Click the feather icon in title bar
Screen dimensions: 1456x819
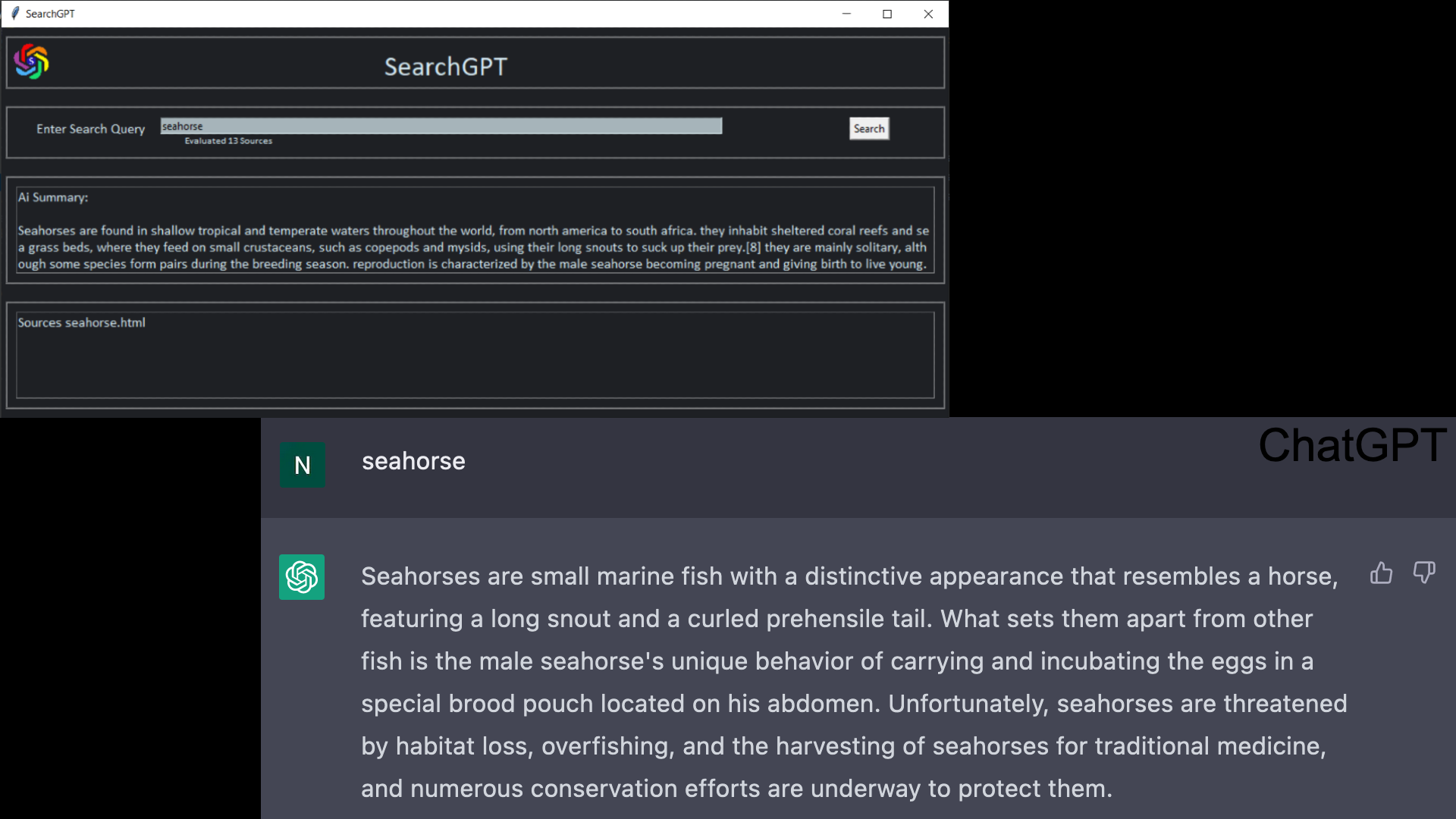point(15,13)
